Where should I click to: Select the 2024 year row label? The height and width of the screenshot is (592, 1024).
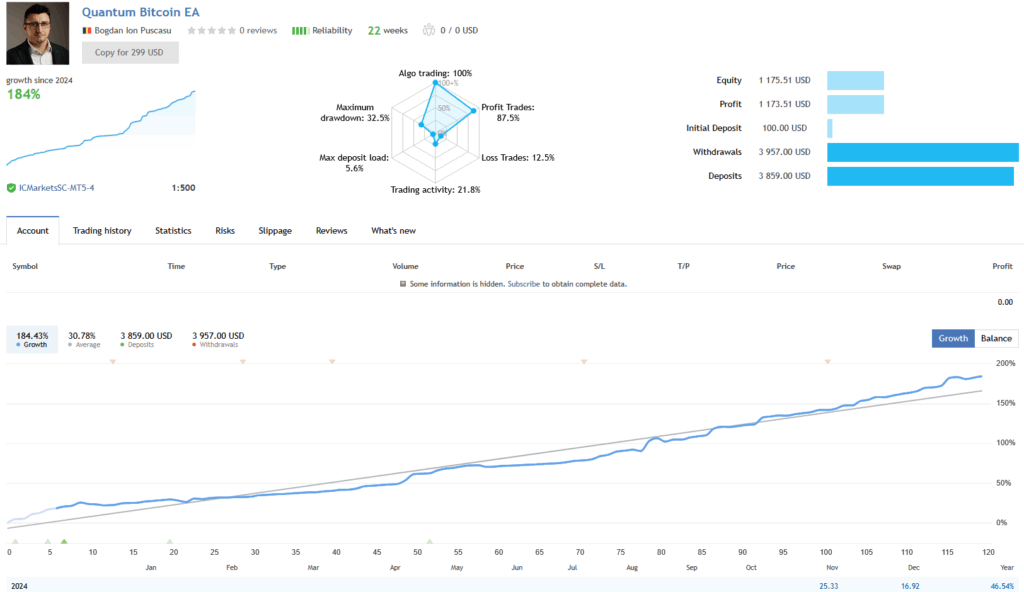(x=20, y=586)
